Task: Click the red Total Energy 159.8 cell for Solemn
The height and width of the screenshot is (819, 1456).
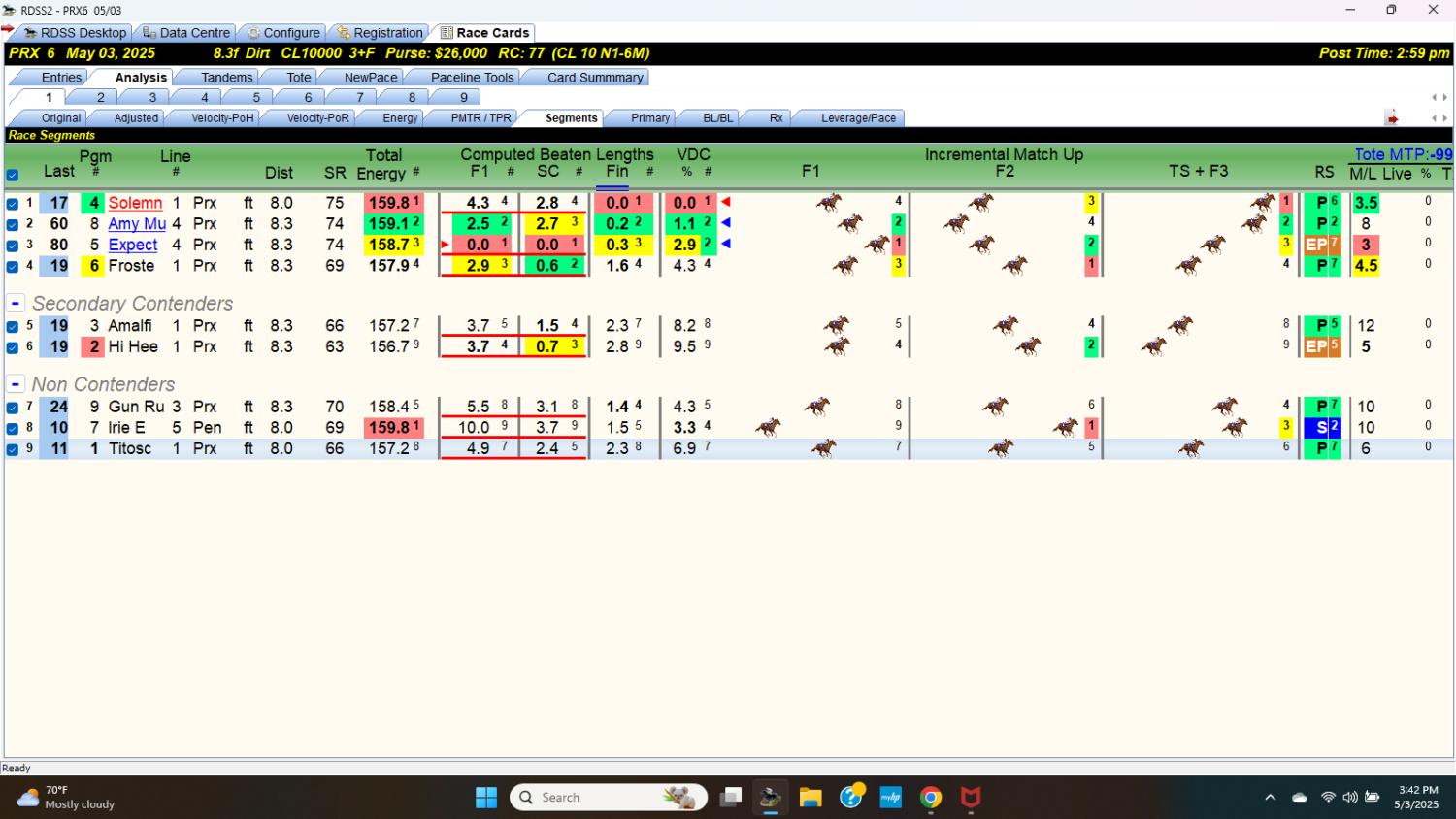Action: pyautogui.click(x=394, y=203)
